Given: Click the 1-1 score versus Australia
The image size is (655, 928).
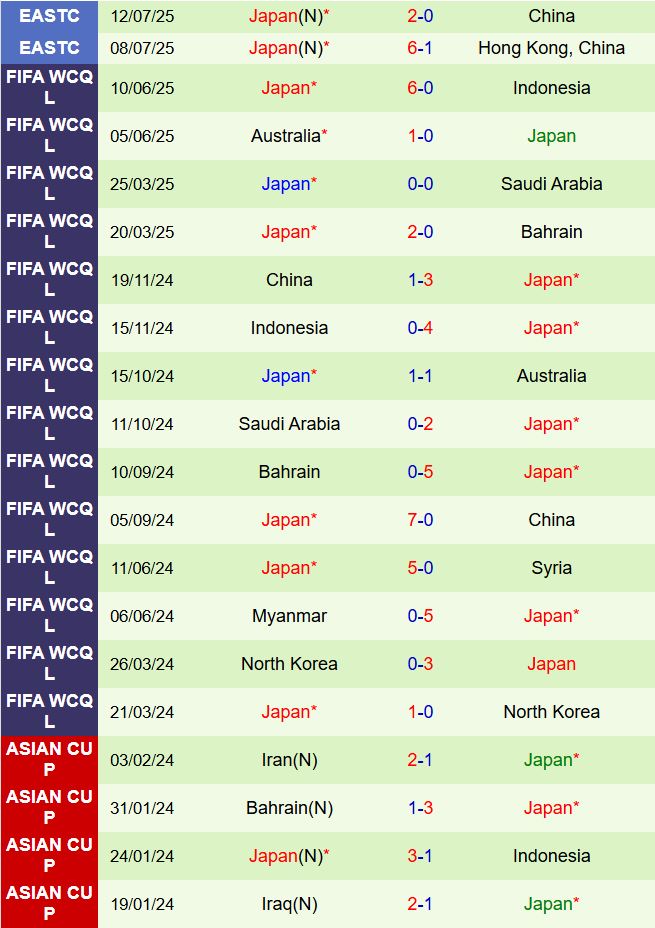Looking at the screenshot, I should [420, 376].
